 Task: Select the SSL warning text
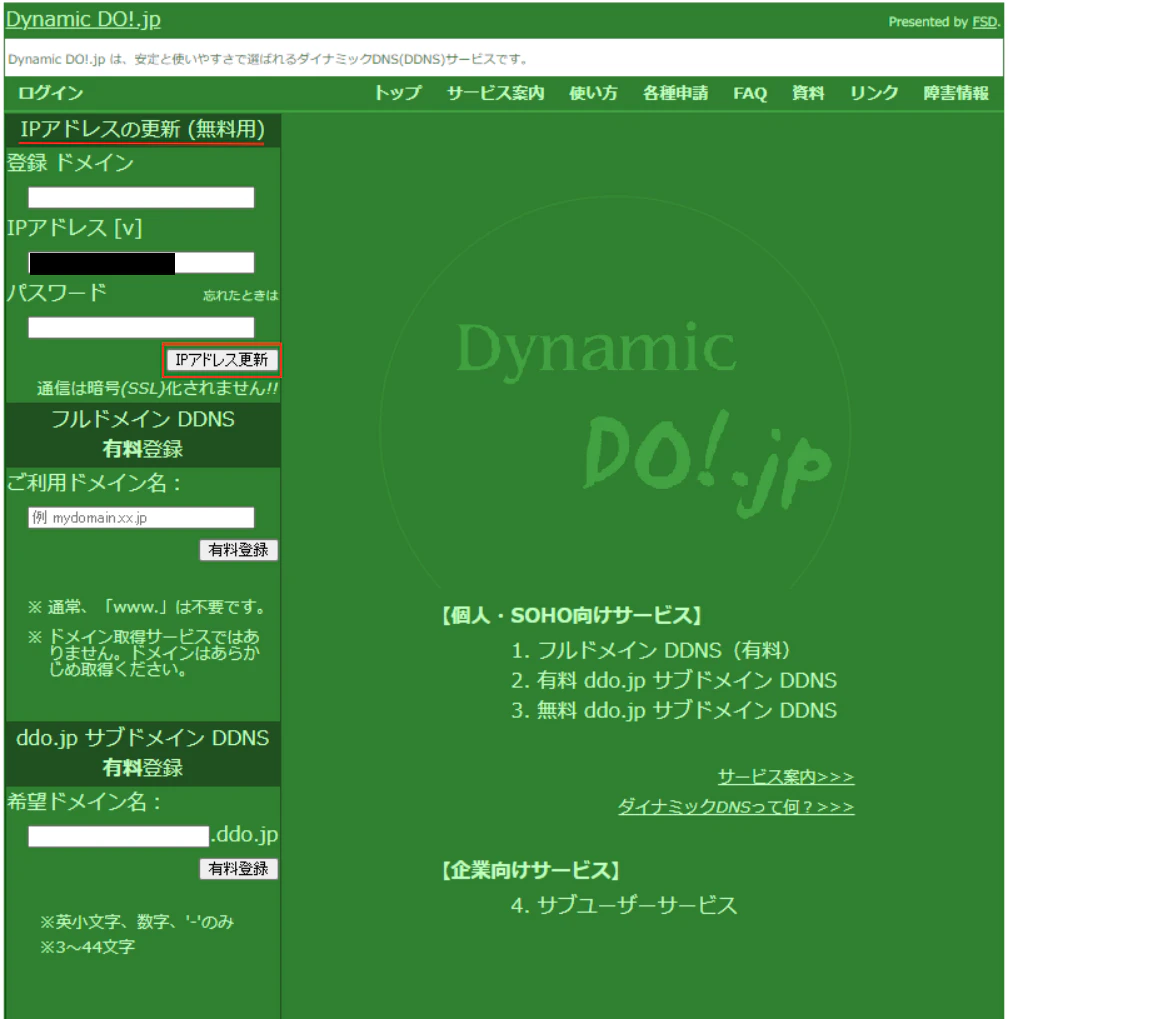tap(157, 389)
